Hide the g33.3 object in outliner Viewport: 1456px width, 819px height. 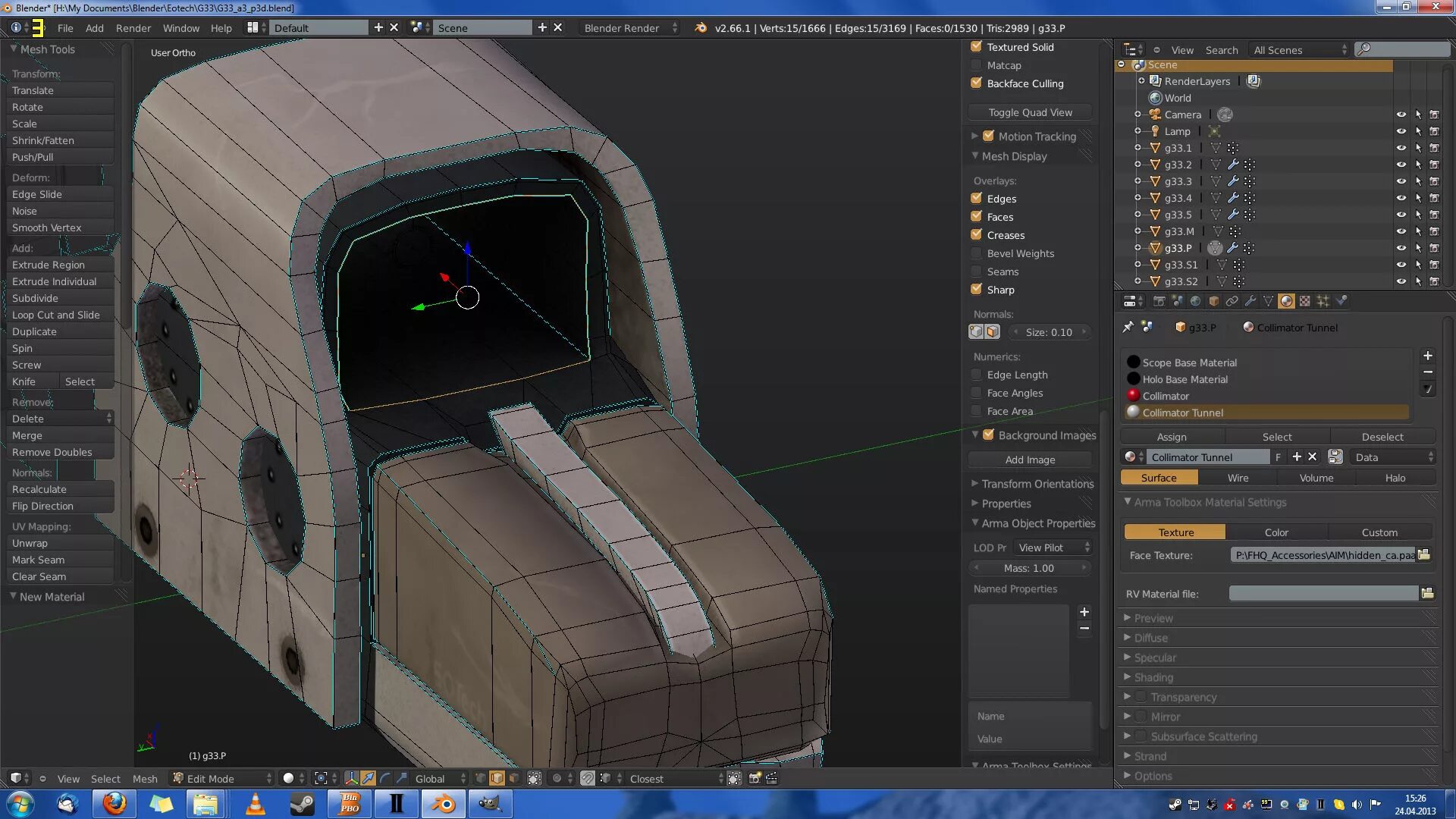(1401, 181)
